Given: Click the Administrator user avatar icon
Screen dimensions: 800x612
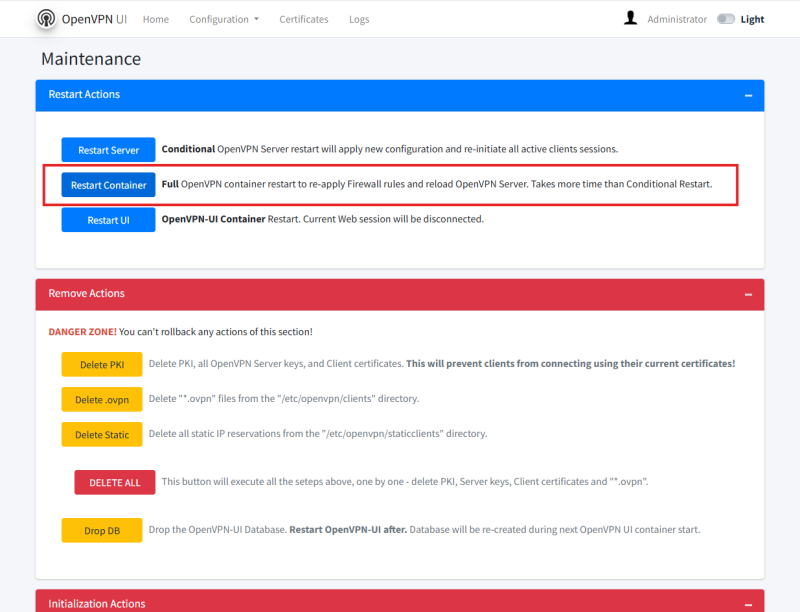Looking at the screenshot, I should (x=631, y=18).
